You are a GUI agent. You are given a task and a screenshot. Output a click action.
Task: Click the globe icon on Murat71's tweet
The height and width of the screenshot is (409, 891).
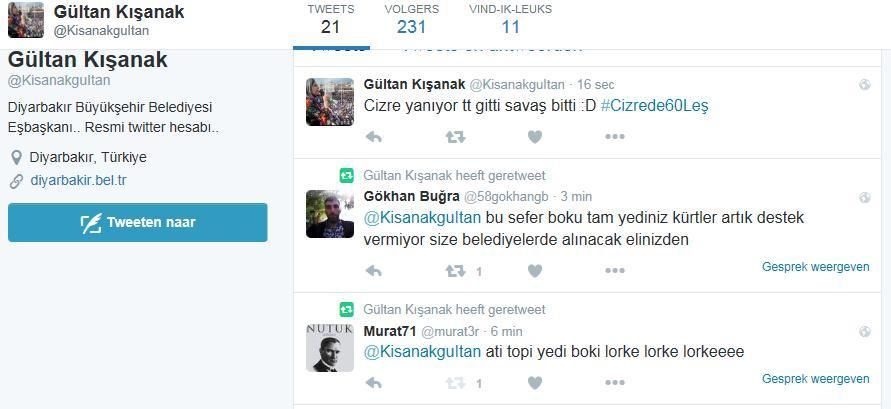tap(864, 332)
